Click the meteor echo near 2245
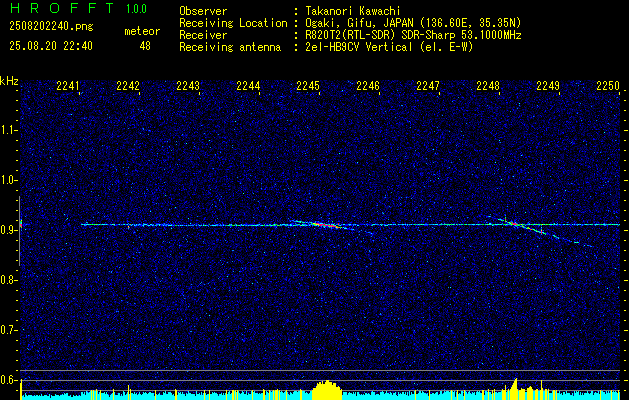 pyautogui.click(x=326, y=225)
